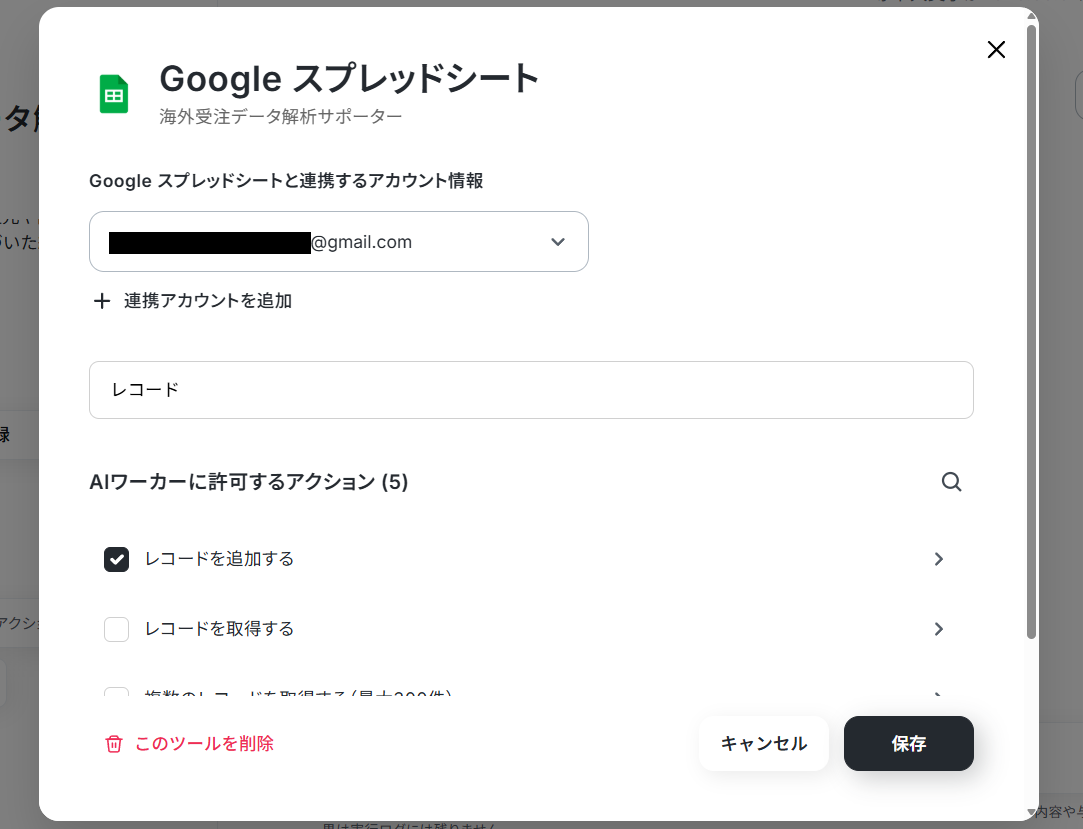Image resolution: width=1083 pixels, height=829 pixels.
Task: Click the 保存 button
Action: pos(908,743)
